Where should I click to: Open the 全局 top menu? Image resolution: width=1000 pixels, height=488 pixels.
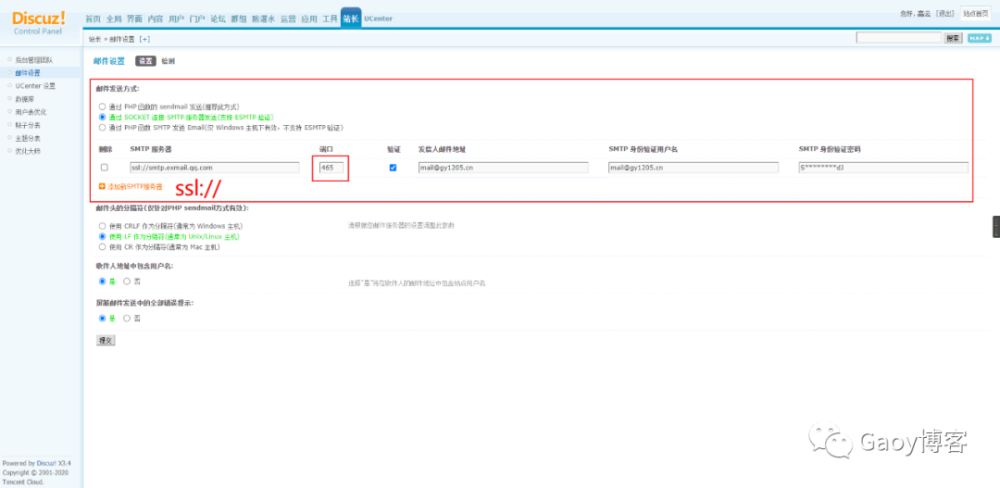pyautogui.click(x=114, y=19)
